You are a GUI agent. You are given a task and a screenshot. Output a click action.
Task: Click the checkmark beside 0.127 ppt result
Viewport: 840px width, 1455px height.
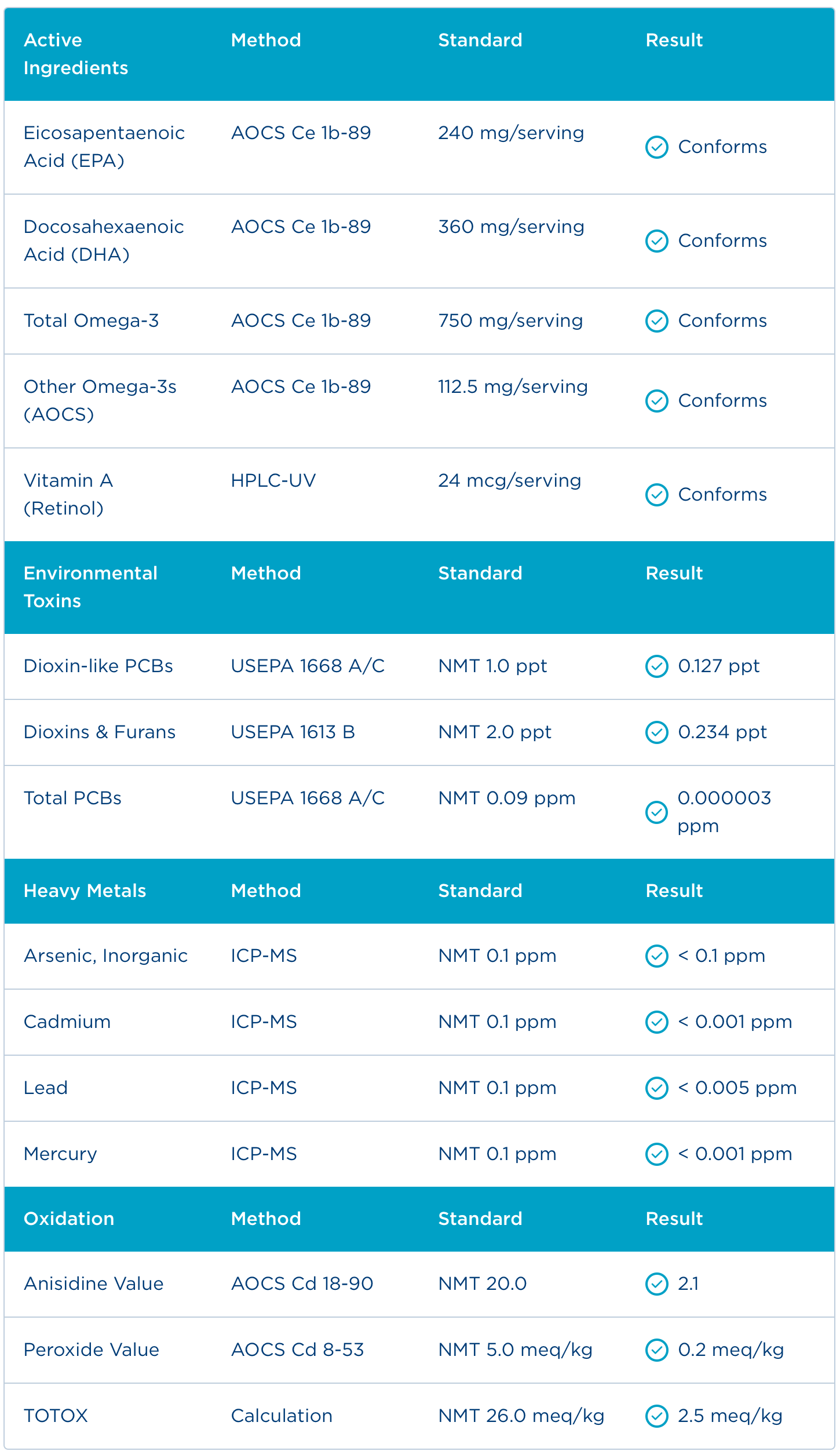[656, 666]
